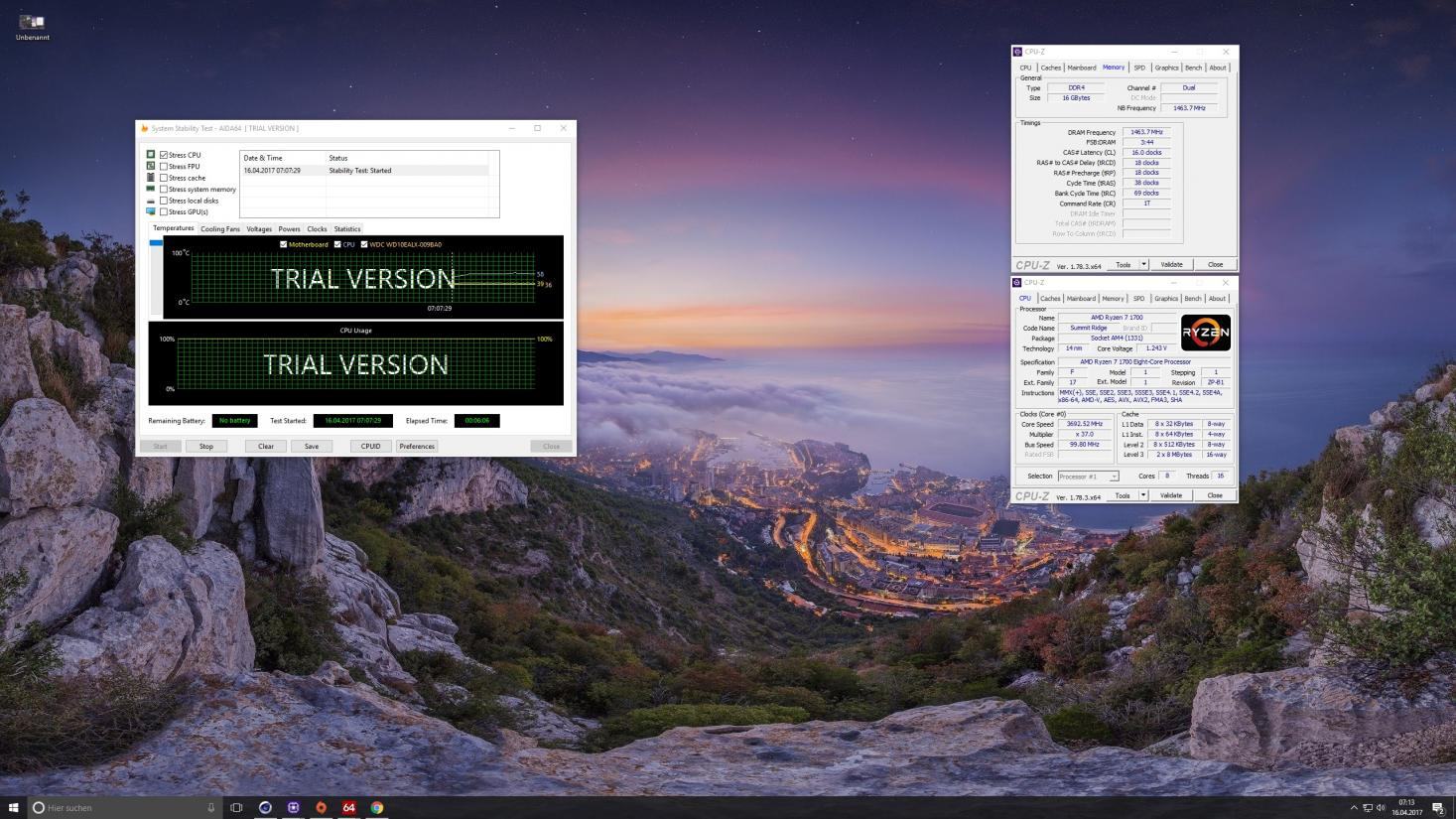Click the DRAM Frequency value 1463.7 MHz
This screenshot has width=1456, height=819.
[x=1146, y=132]
